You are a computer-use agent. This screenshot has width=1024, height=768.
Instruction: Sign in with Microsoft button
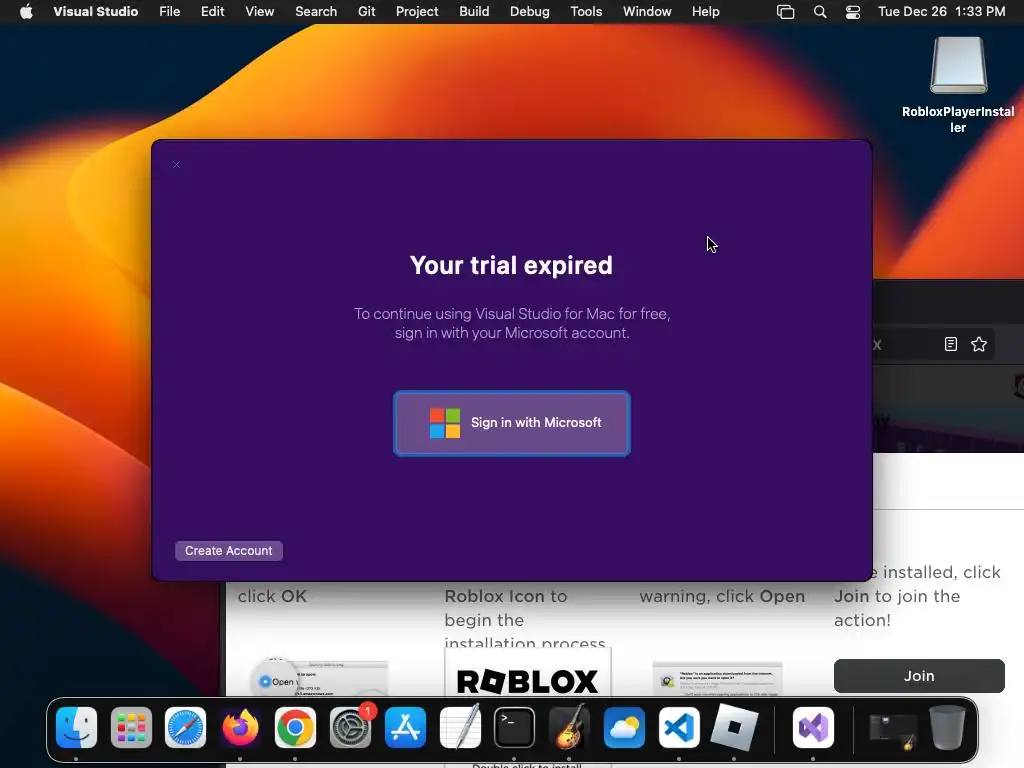coord(511,423)
